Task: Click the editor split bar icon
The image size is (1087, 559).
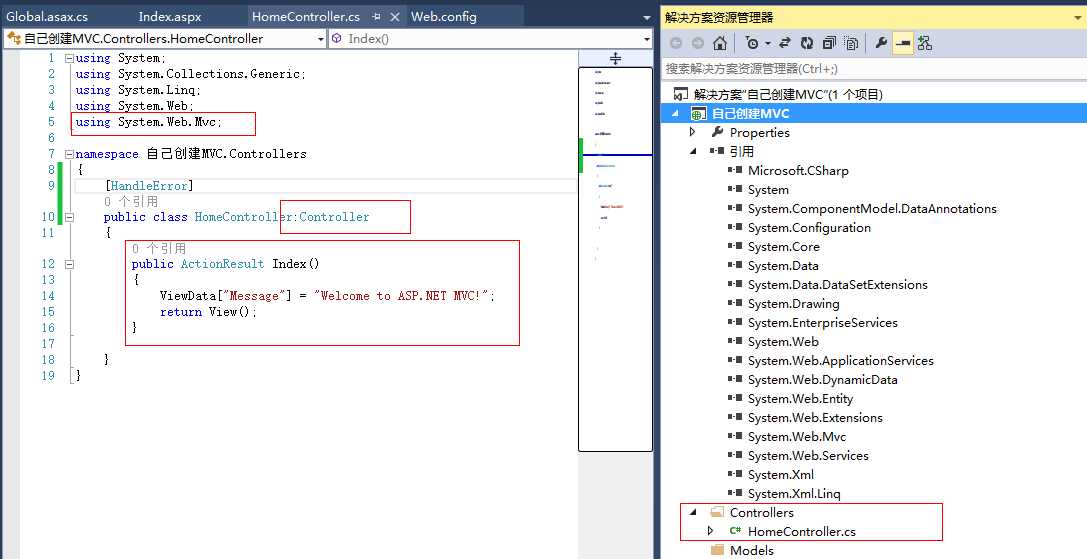Action: tap(615, 58)
